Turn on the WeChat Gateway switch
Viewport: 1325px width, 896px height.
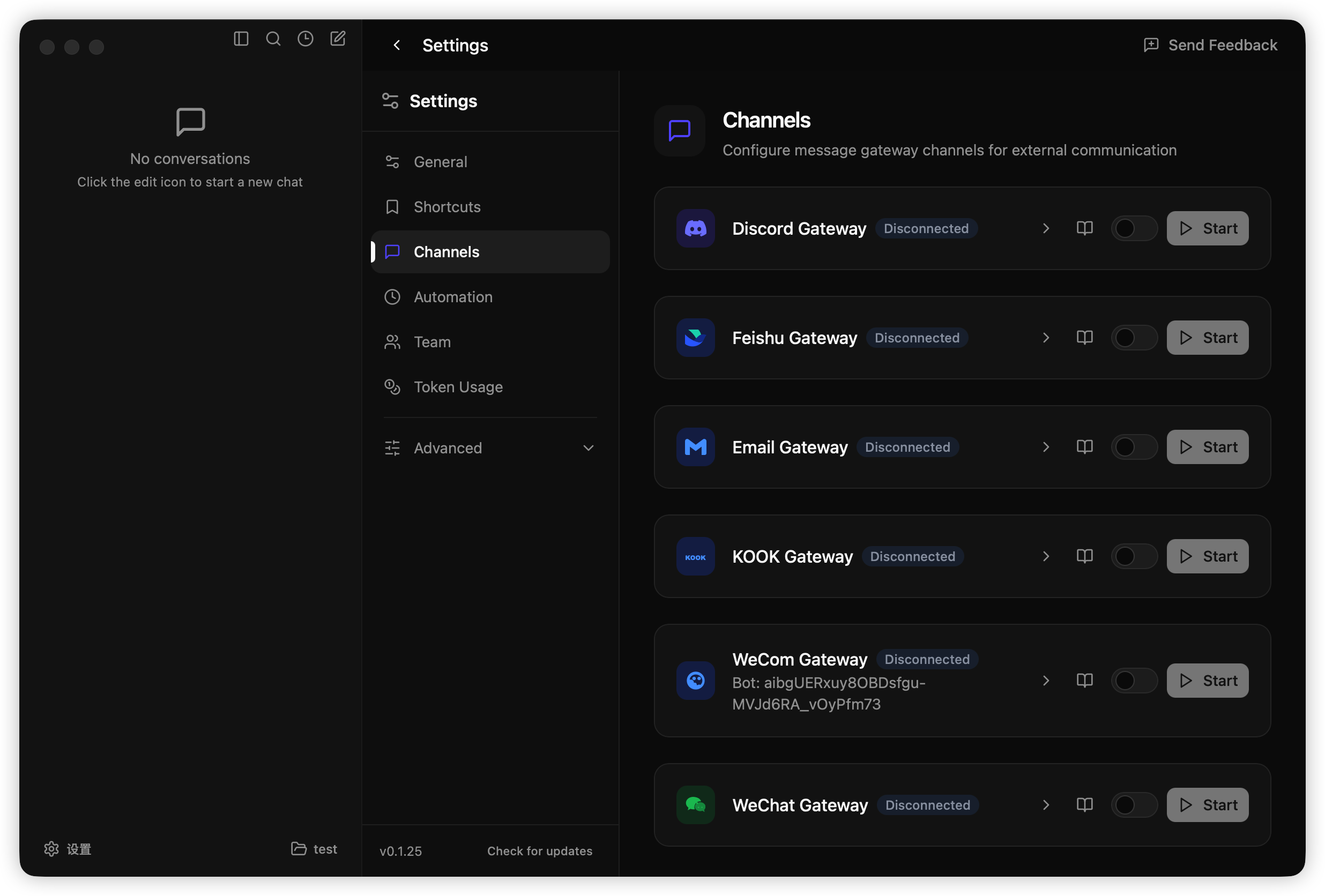(x=1134, y=805)
